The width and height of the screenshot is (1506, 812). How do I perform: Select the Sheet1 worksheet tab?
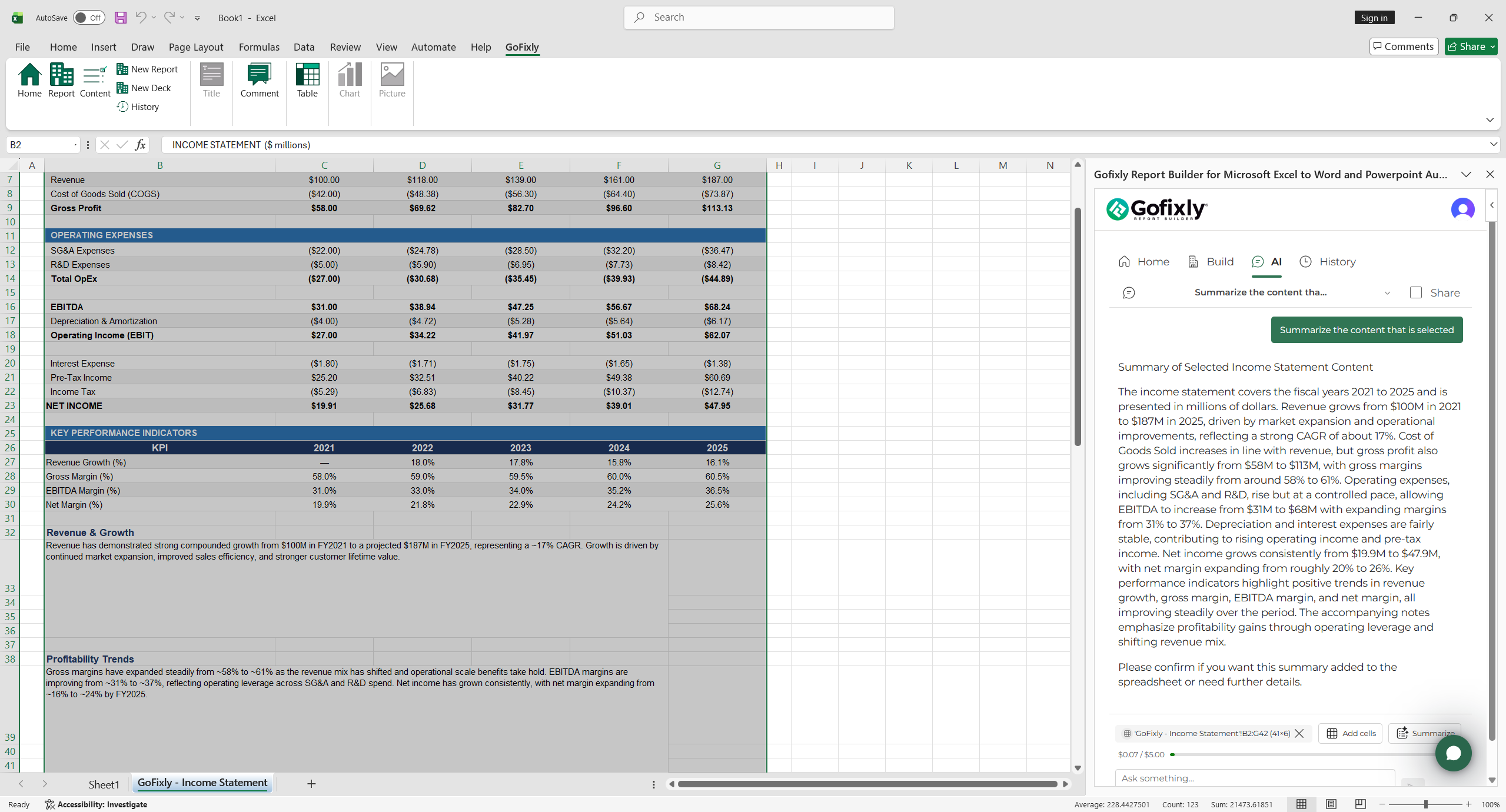tap(104, 784)
